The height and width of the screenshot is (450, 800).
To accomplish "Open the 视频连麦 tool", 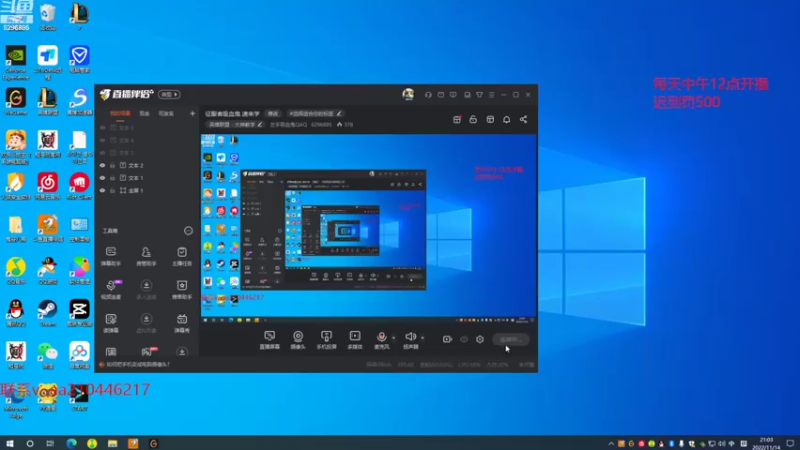I will (111, 289).
